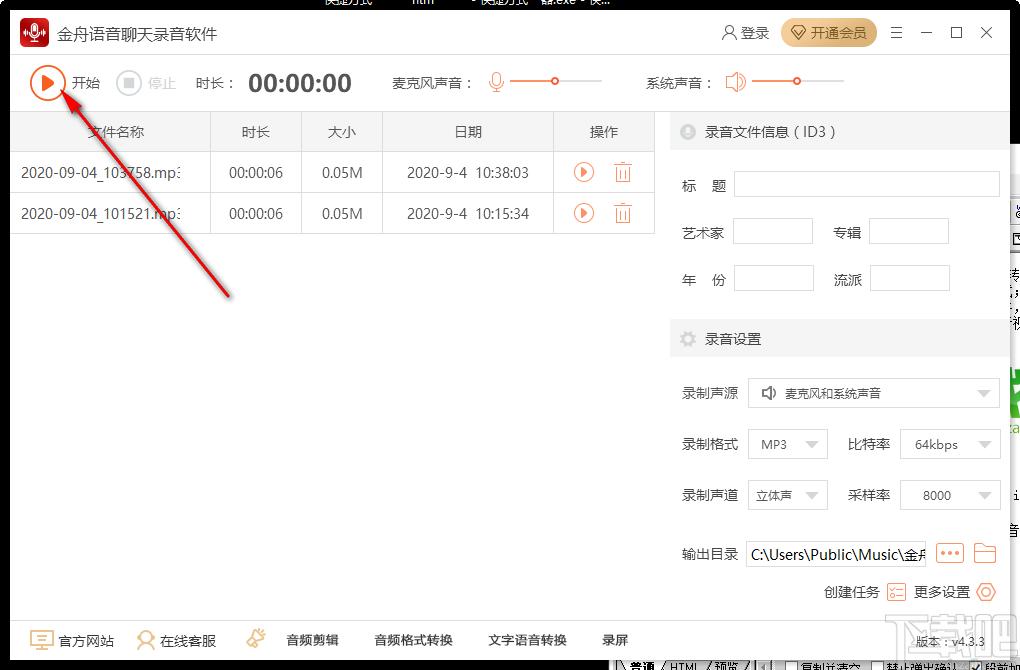Click the 艺术家 artist input field
The image size is (1020, 670).
pyautogui.click(x=773, y=232)
